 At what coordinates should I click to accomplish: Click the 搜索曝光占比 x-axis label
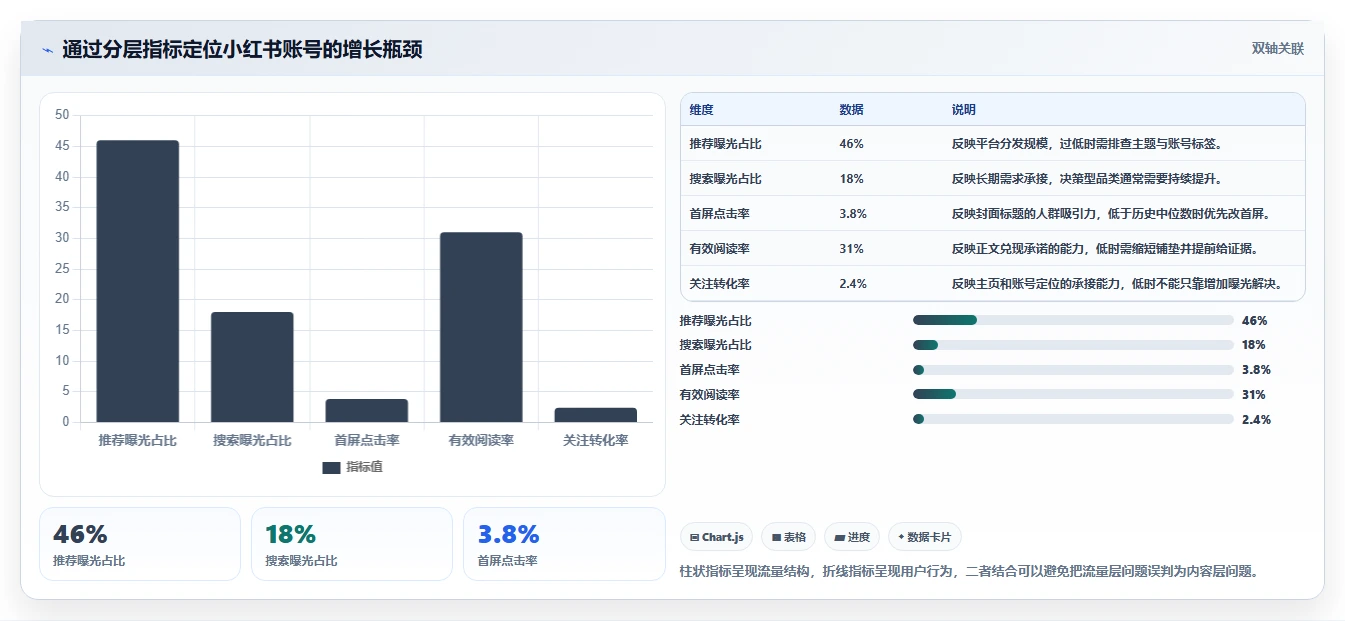[252, 441]
